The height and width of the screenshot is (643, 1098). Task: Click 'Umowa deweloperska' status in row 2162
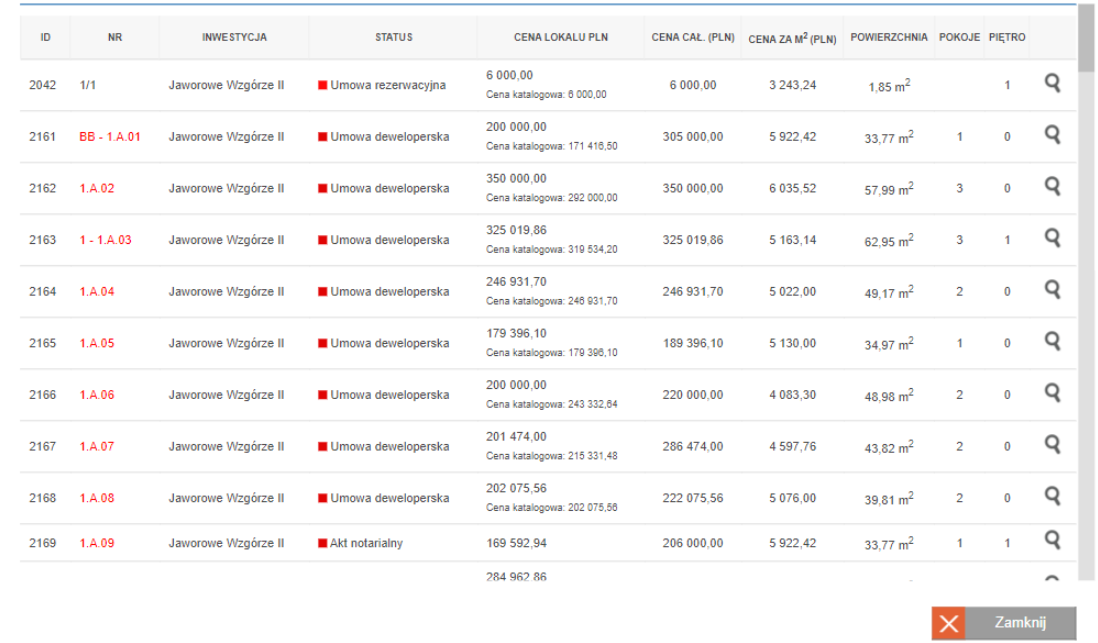click(x=390, y=188)
